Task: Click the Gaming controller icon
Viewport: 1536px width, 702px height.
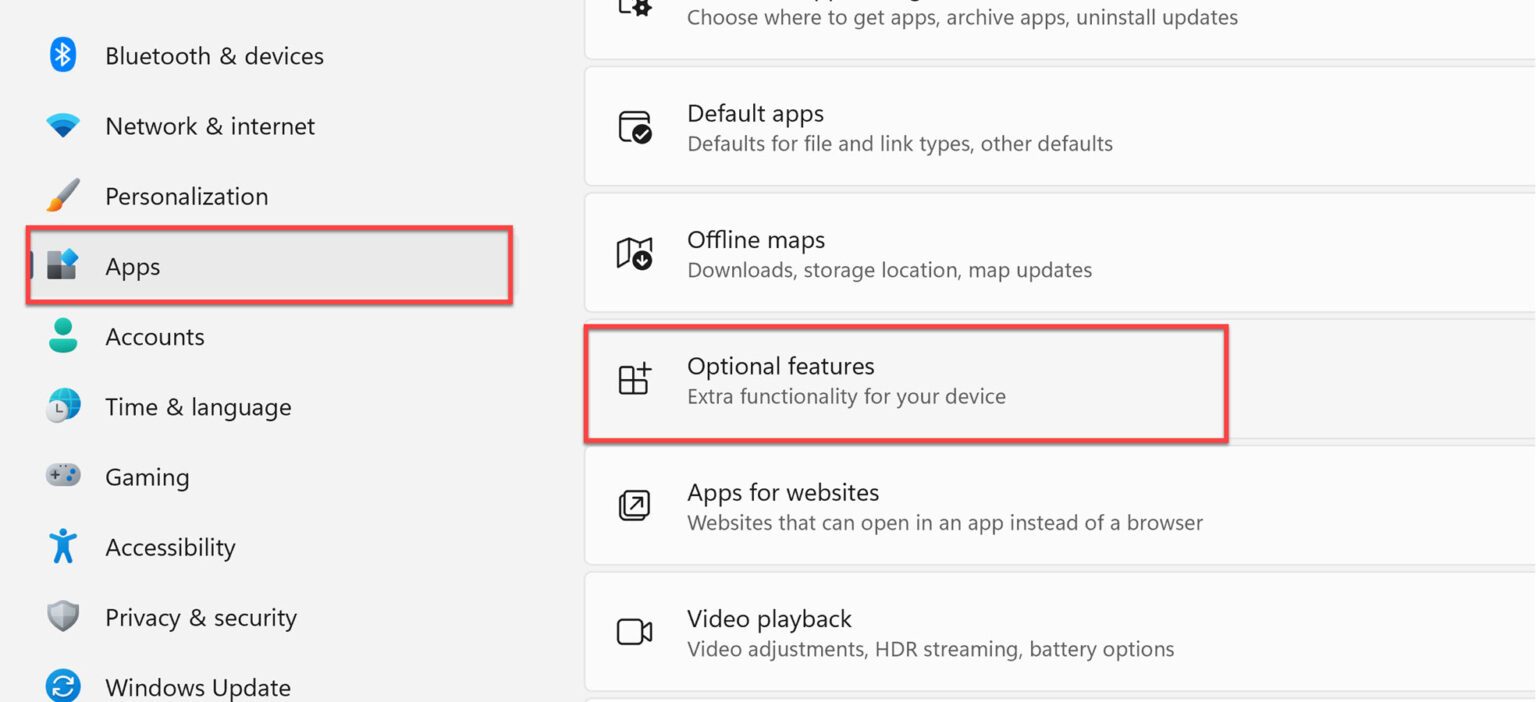Action: pyautogui.click(x=62, y=477)
